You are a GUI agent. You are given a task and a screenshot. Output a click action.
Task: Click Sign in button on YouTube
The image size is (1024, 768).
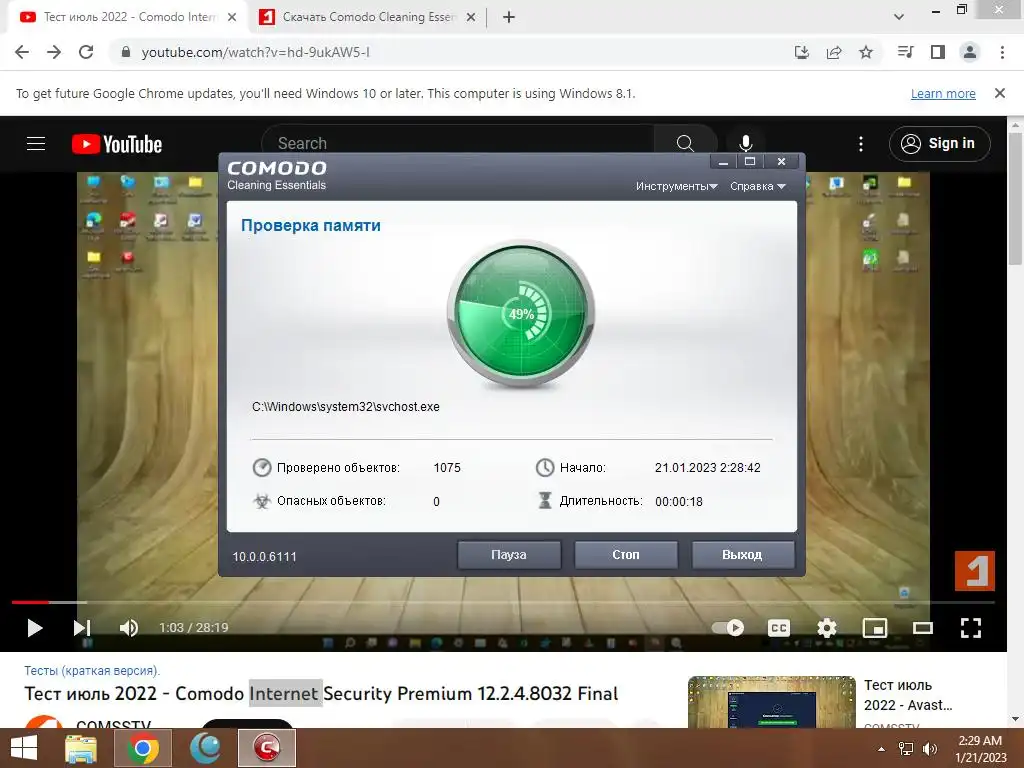pos(939,144)
